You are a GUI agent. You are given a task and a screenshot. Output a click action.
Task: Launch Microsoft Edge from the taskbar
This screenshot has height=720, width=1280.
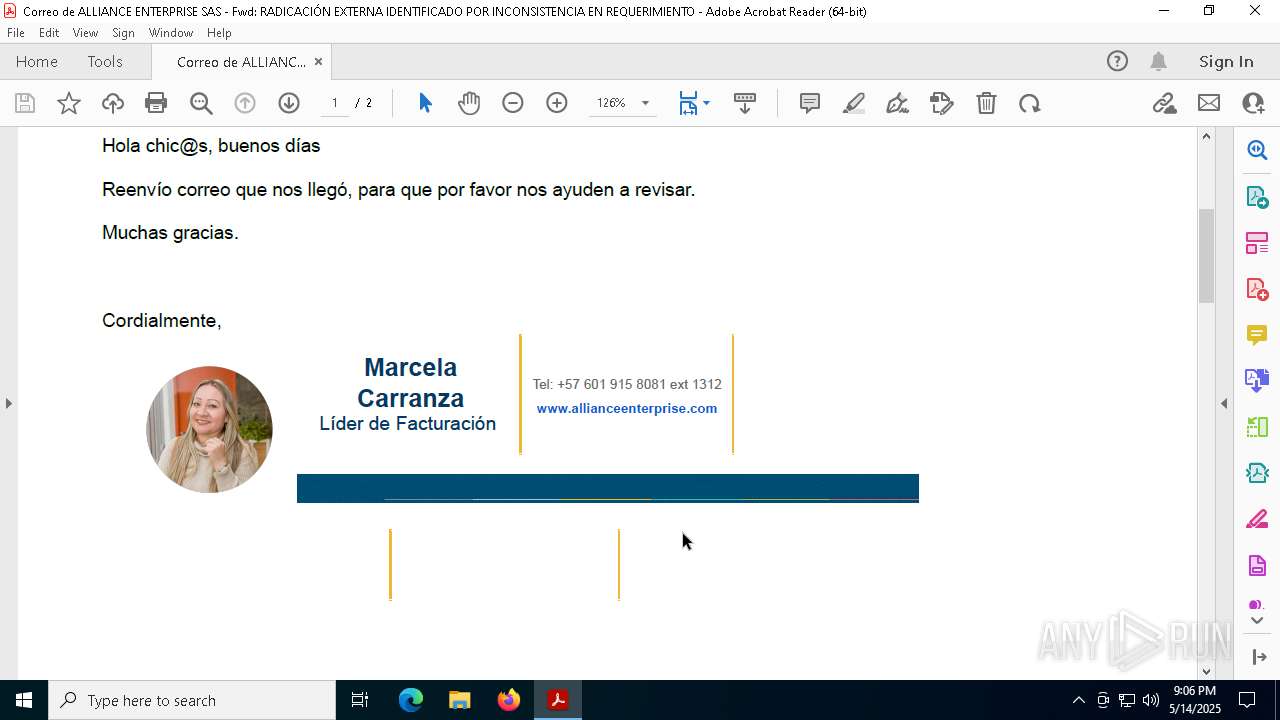tap(411, 700)
